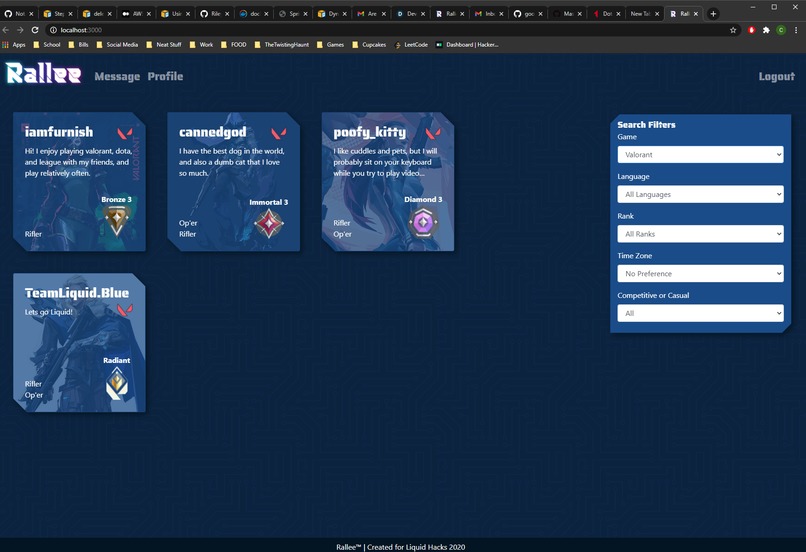The width and height of the screenshot is (806, 552).
Task: Click Valorant logo on TeamLiquid.Blue card
Action: click(x=125, y=310)
